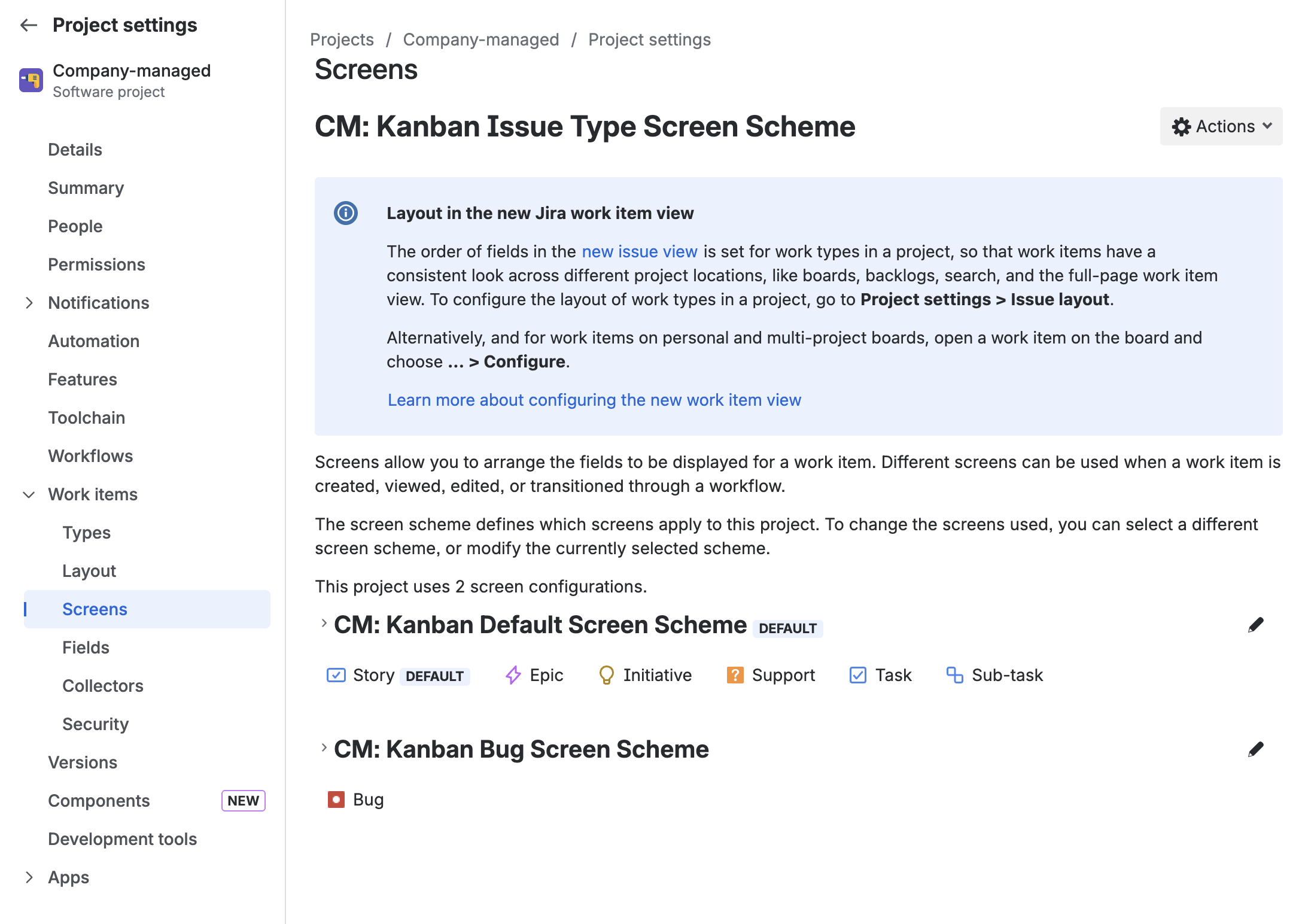The height and width of the screenshot is (924, 1308).
Task: Select the Bug issue type icon
Action: 337,799
